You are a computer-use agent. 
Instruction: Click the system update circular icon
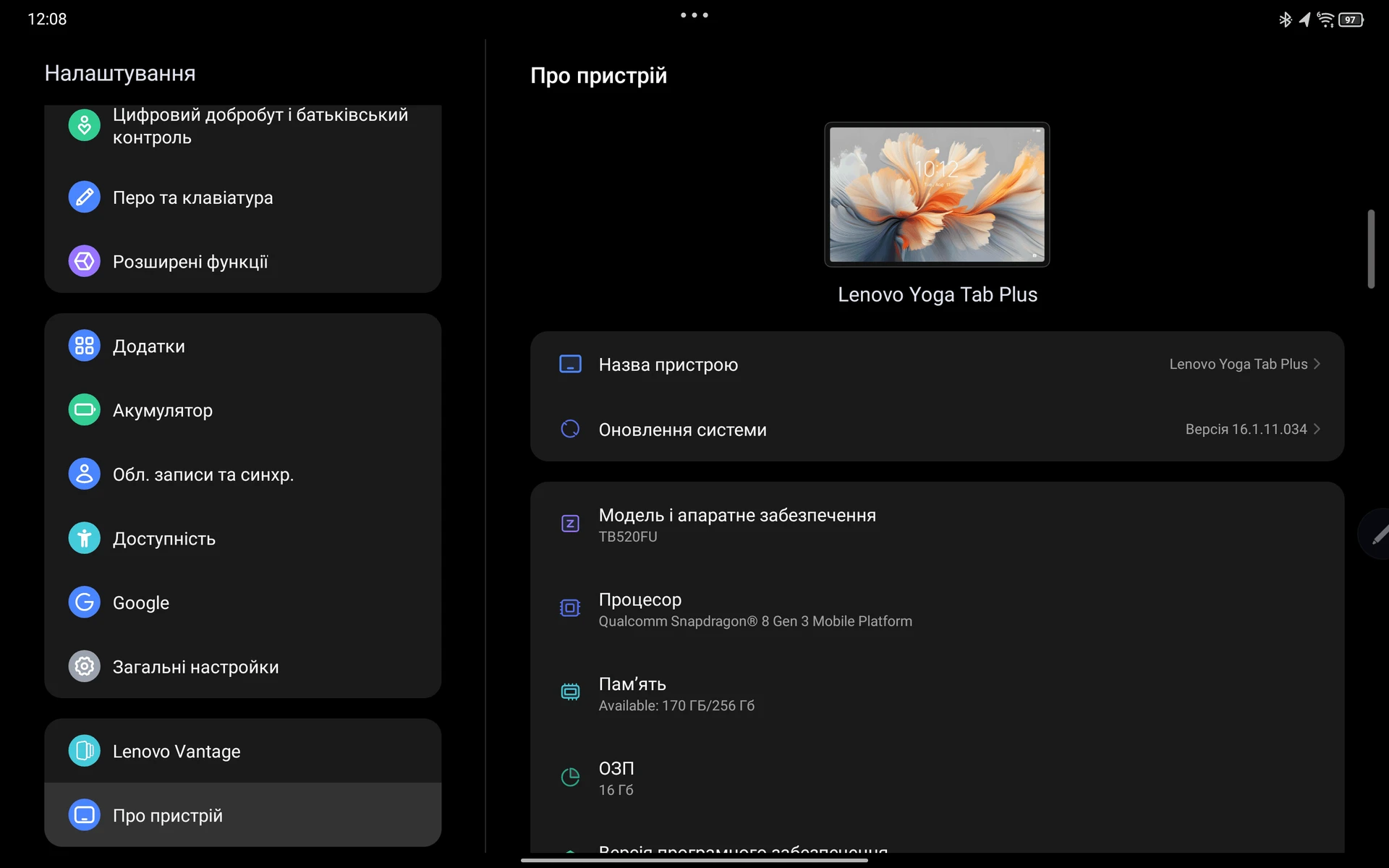tap(570, 429)
